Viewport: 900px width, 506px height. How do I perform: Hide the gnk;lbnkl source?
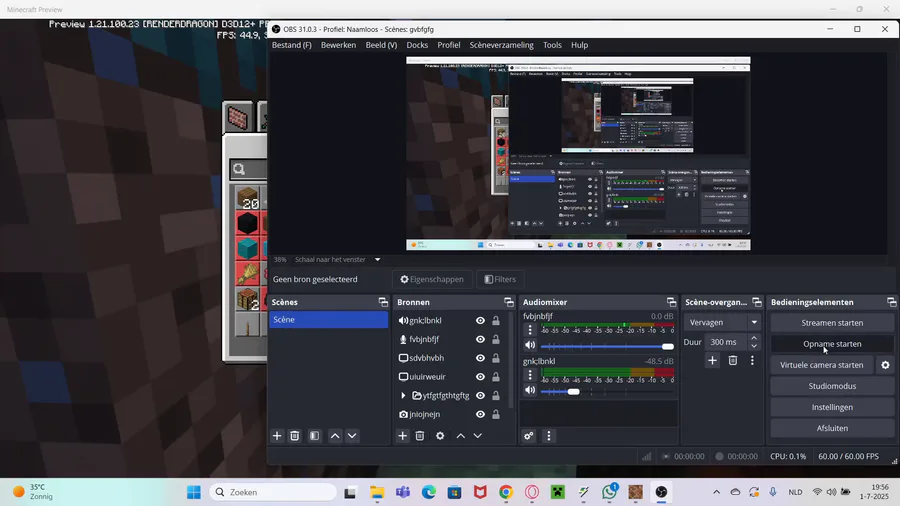[x=480, y=321]
